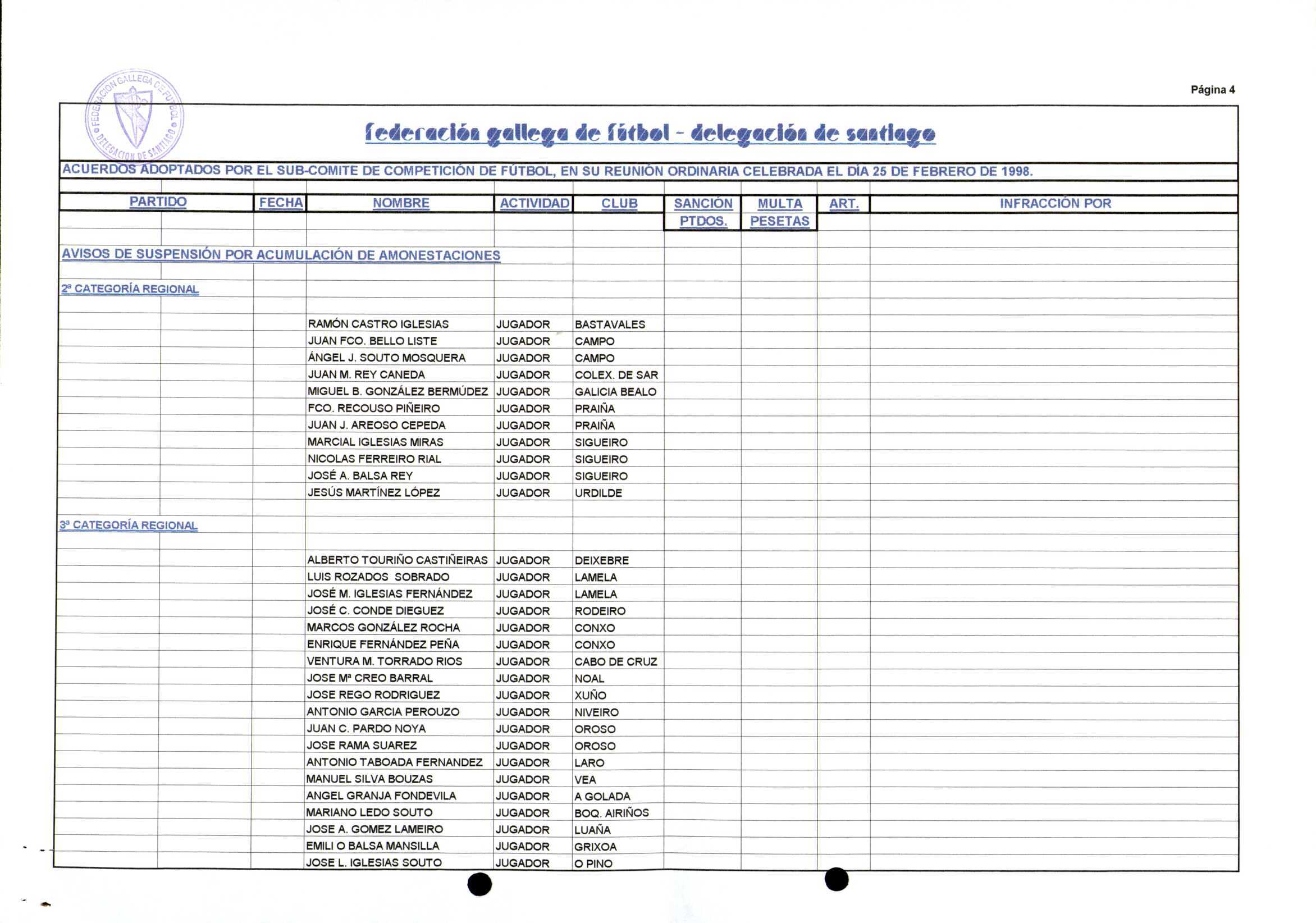
Task: Click the ART. column header
Action: click(843, 203)
